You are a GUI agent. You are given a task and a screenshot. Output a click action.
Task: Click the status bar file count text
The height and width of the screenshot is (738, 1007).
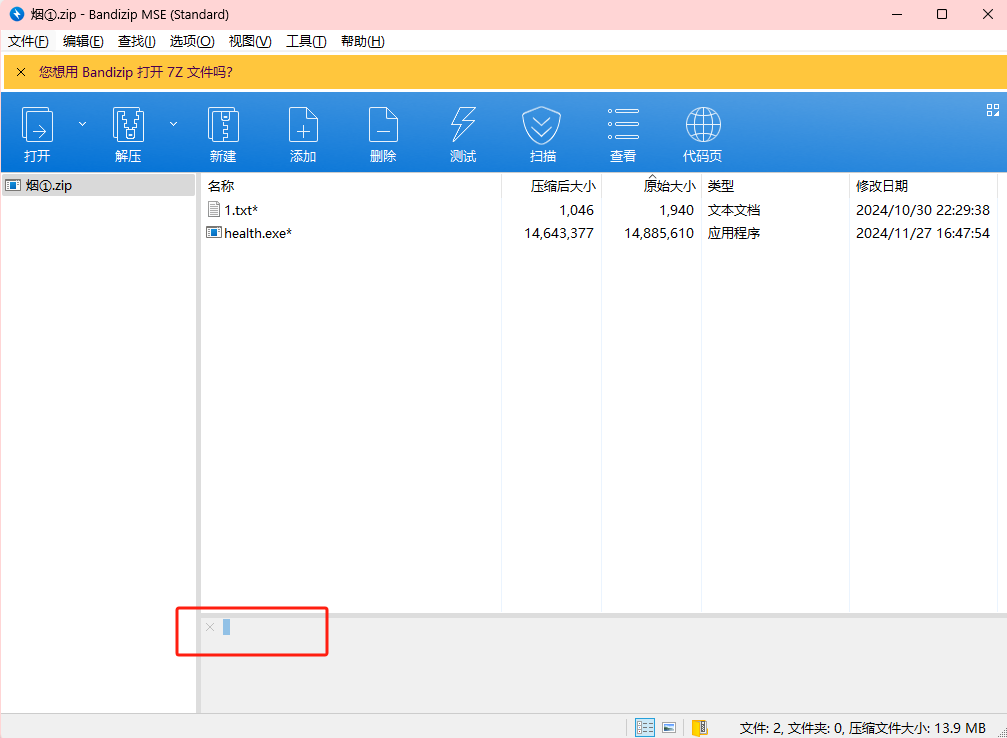[x=863, y=728]
